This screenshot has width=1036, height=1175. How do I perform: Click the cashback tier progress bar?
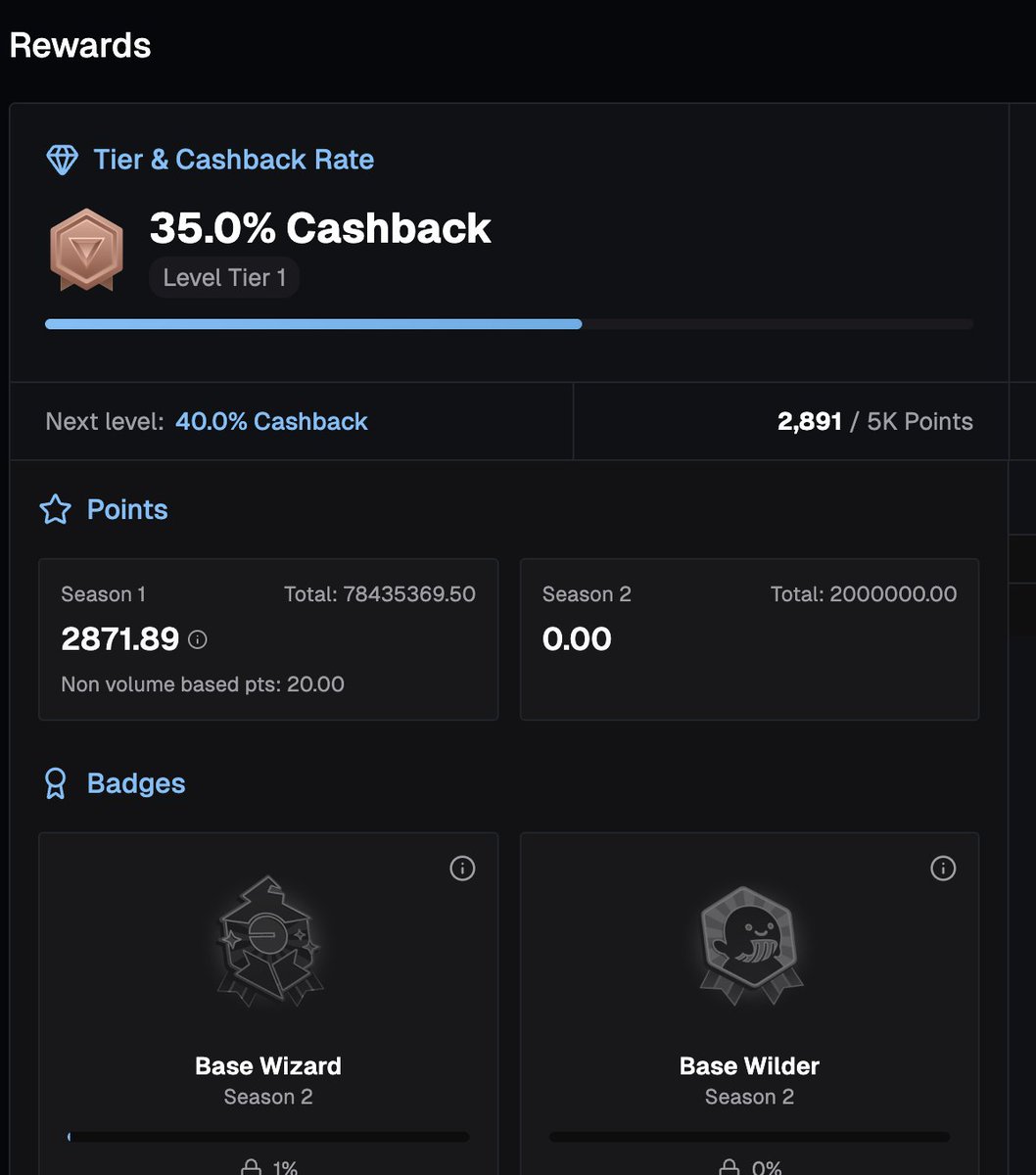tap(509, 324)
